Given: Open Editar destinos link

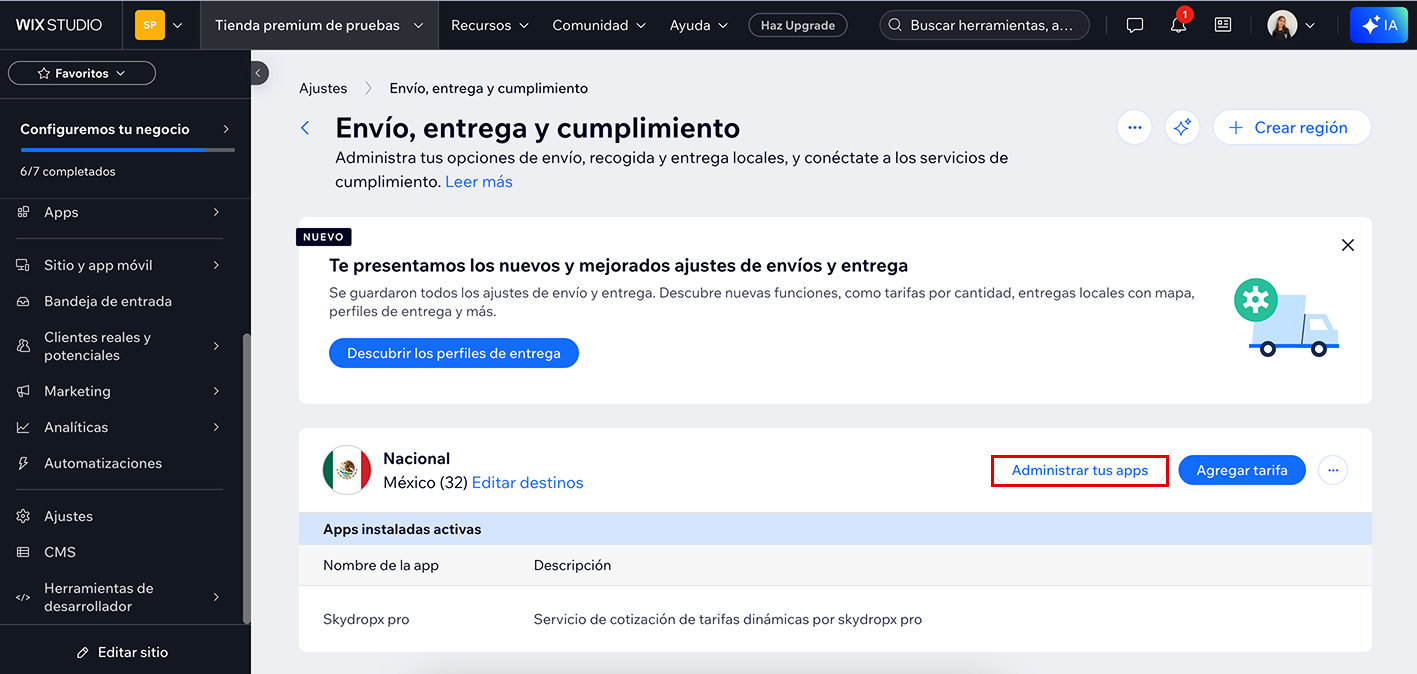Looking at the screenshot, I should pyautogui.click(x=527, y=482).
